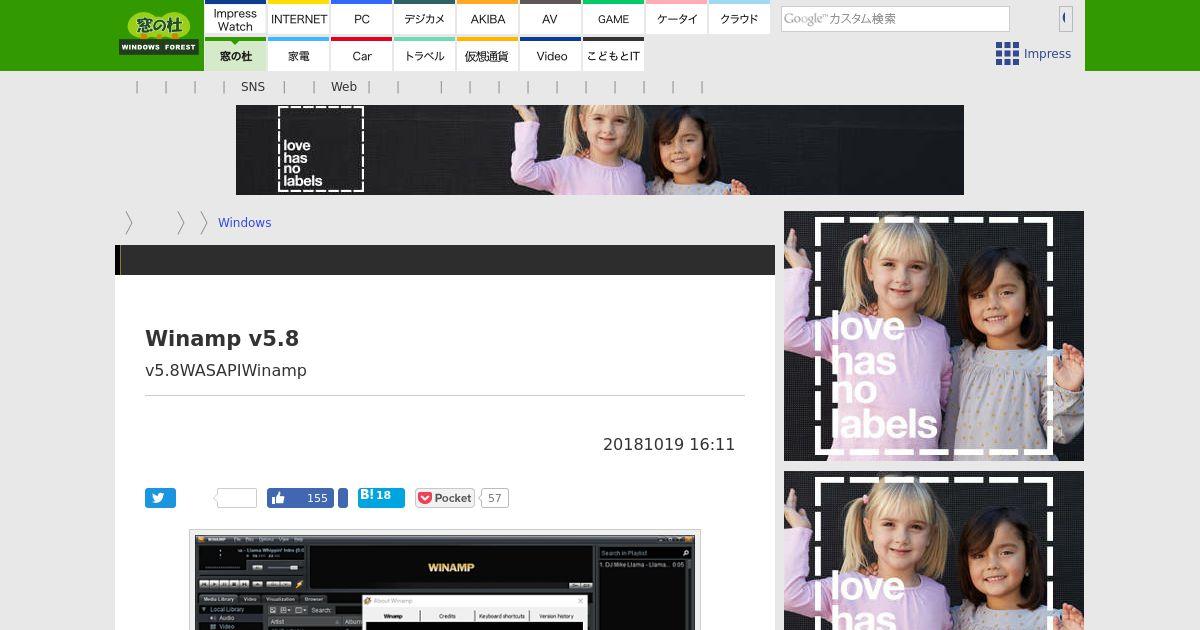
Task: Open the デジカメ tab
Action: [425, 19]
